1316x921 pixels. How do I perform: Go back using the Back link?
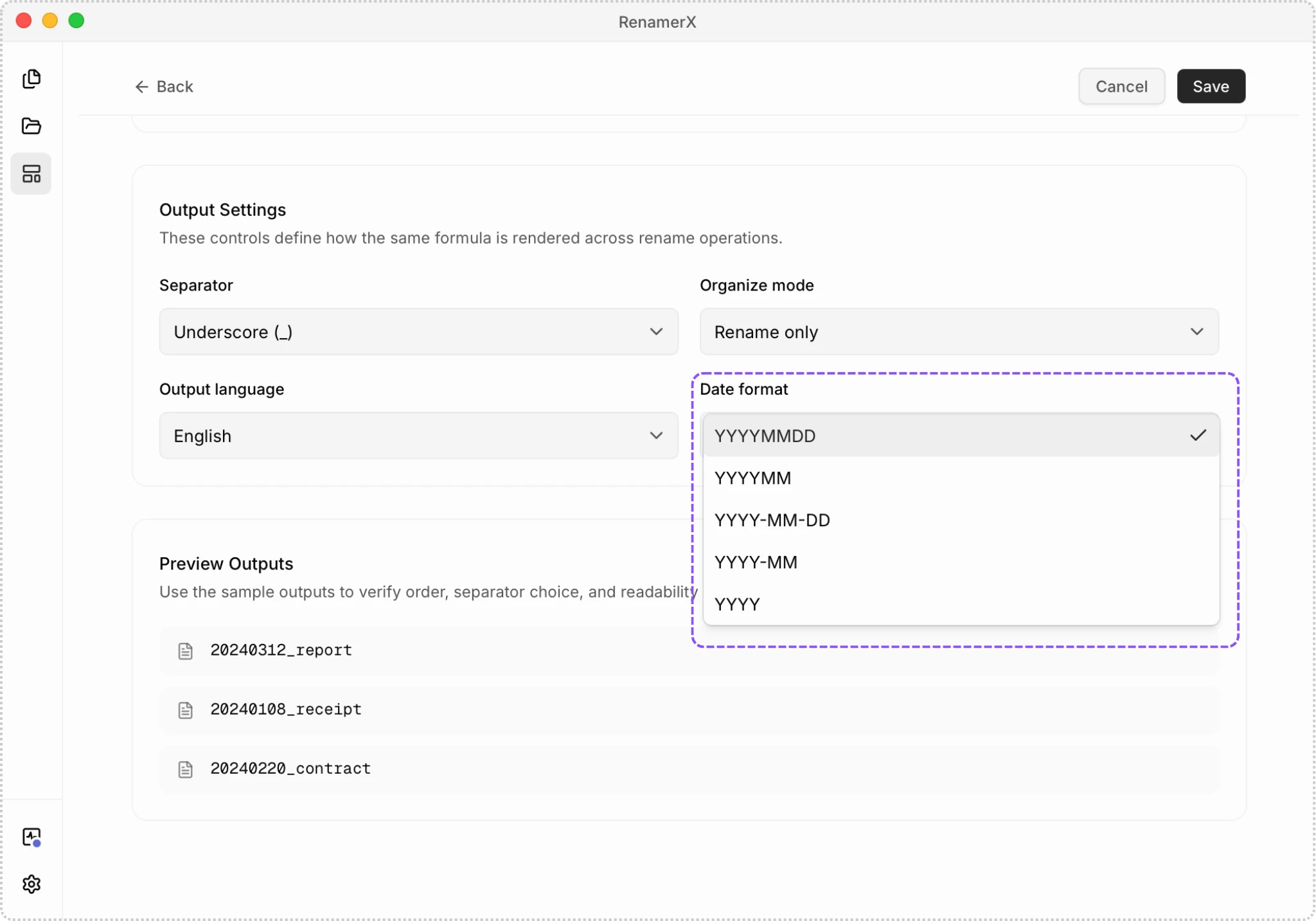(164, 86)
